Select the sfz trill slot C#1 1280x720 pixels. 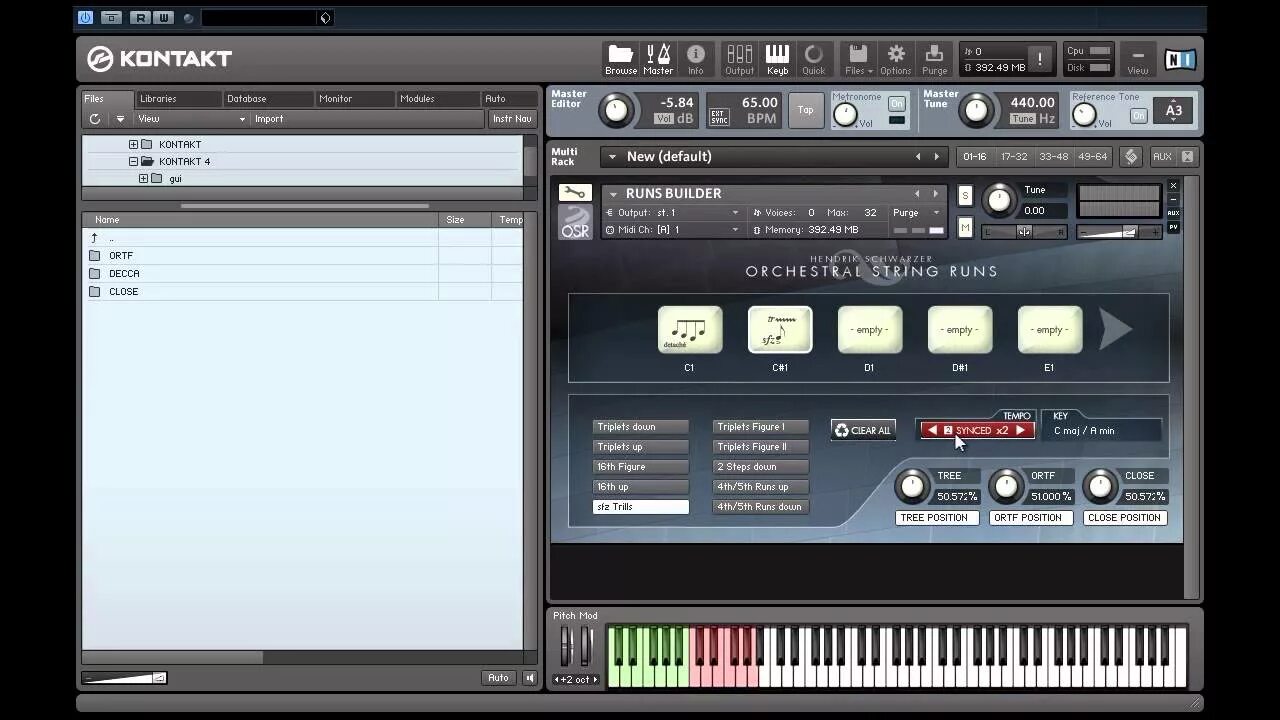pyautogui.click(x=780, y=330)
